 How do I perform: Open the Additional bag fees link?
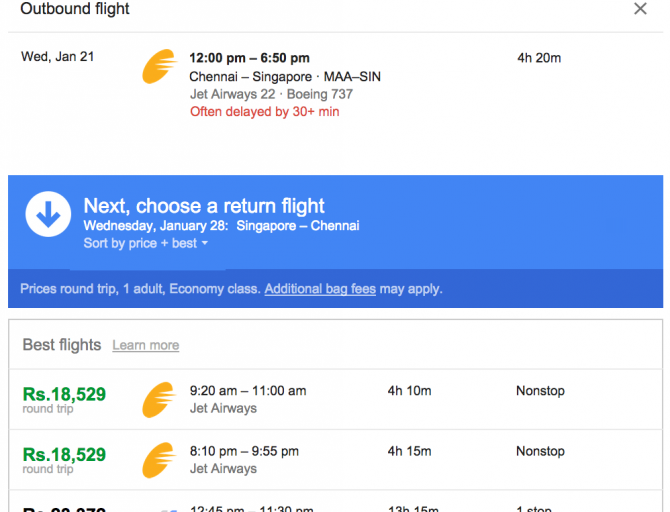(x=320, y=289)
